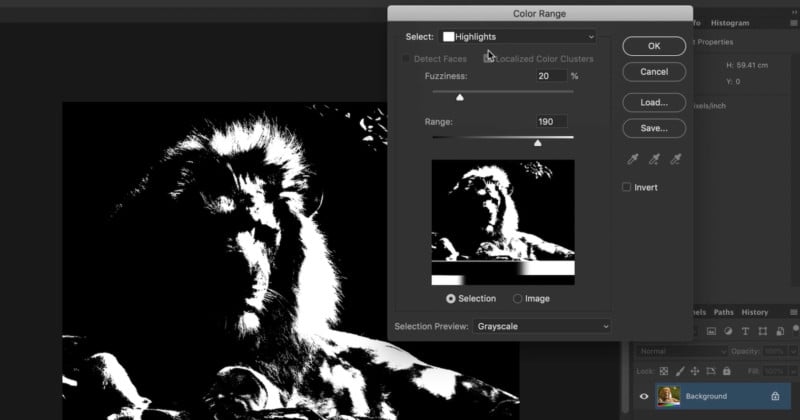Confirm with the OK button
800x420 pixels.
click(x=654, y=46)
